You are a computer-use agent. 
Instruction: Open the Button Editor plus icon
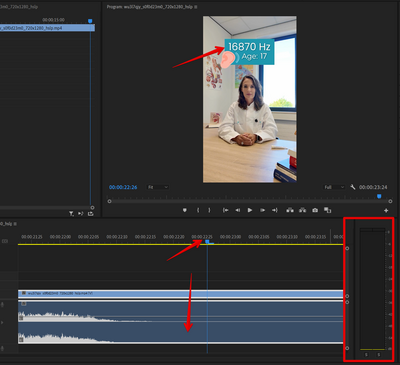(386, 210)
